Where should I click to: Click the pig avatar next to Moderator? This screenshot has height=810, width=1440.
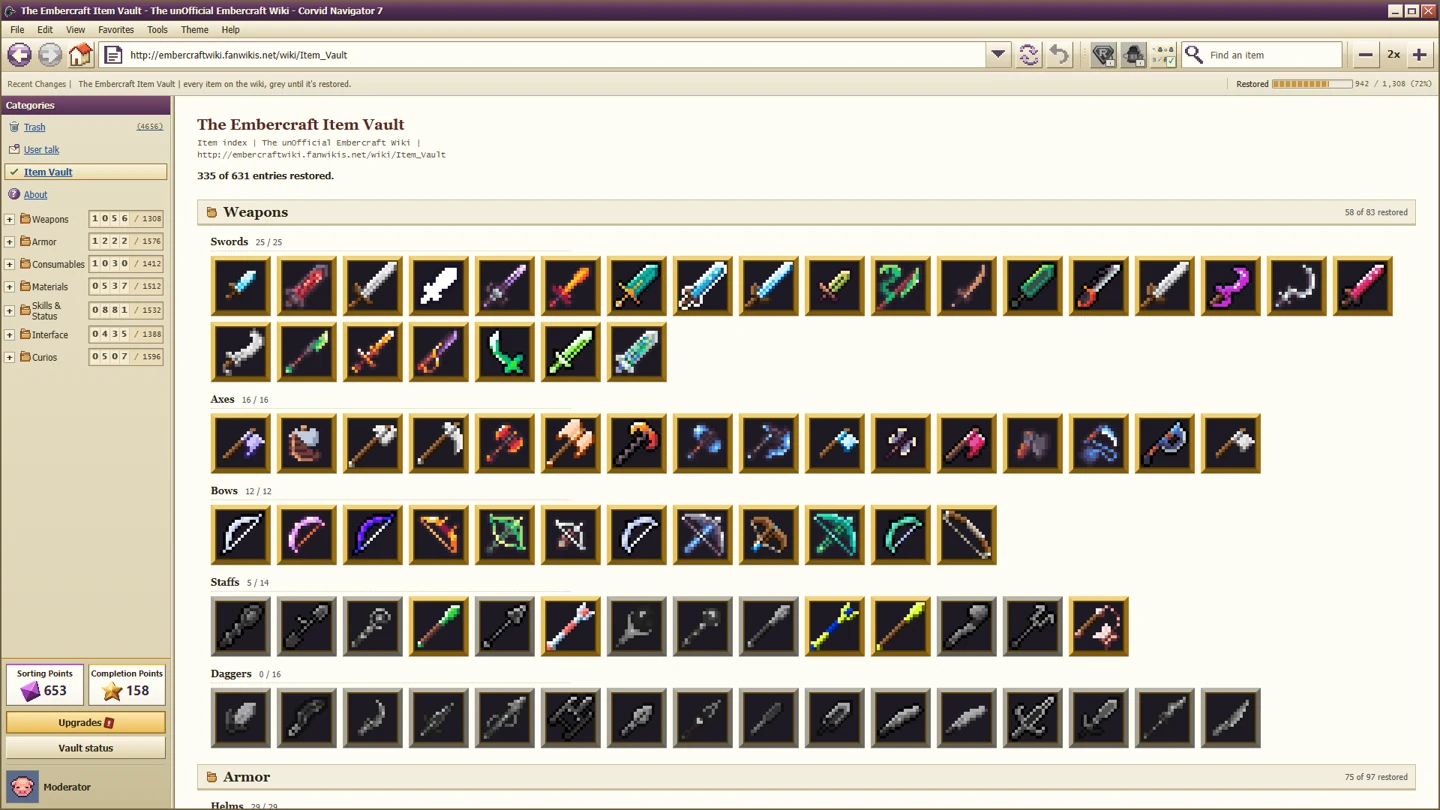22,787
